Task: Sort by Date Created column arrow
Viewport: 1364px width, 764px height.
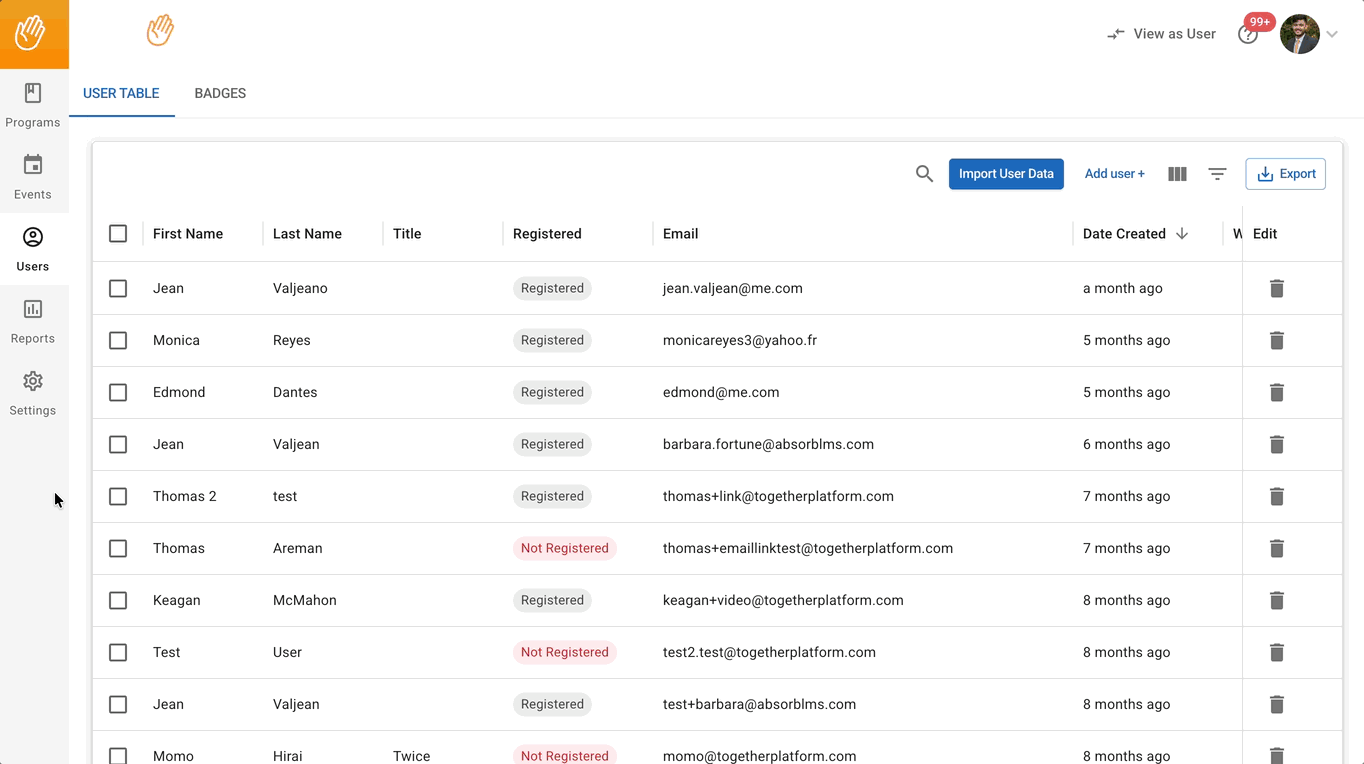Action: click(x=1182, y=234)
